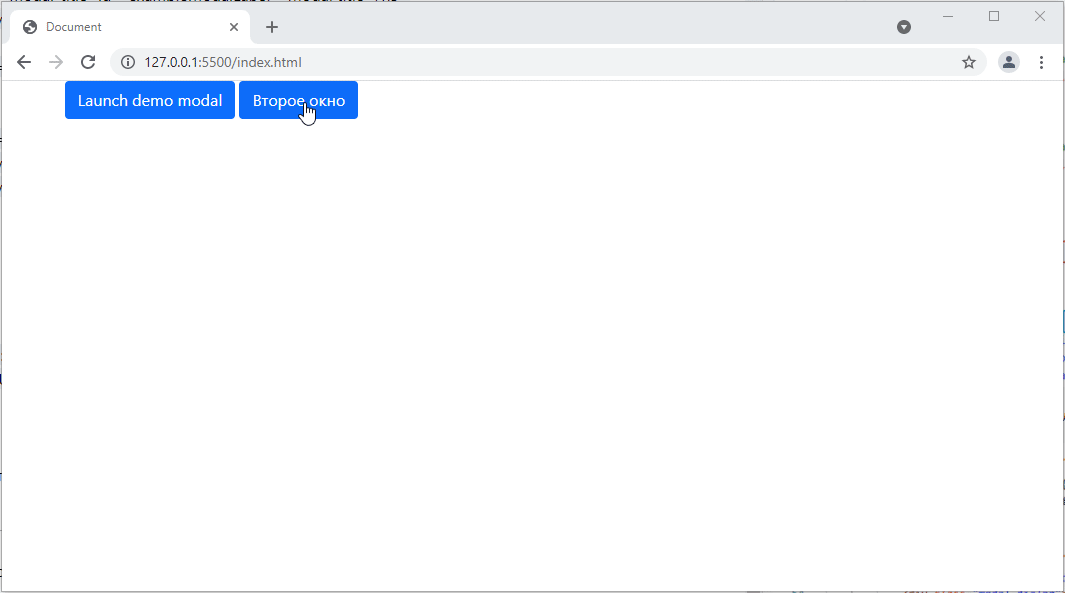Image resolution: width=1065 pixels, height=593 pixels.
Task: Focus the address bar showing 127.0.0.1:5500/index.html
Action: coord(500,62)
